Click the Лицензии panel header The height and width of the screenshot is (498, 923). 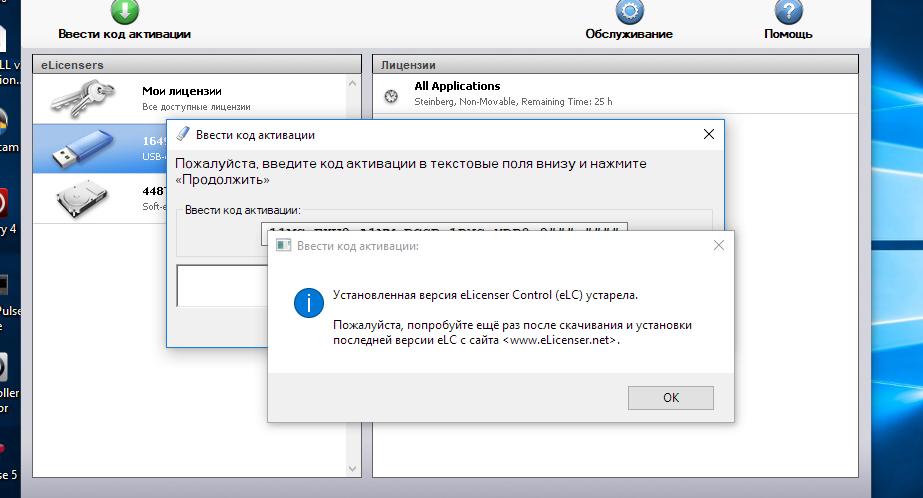pos(615,65)
